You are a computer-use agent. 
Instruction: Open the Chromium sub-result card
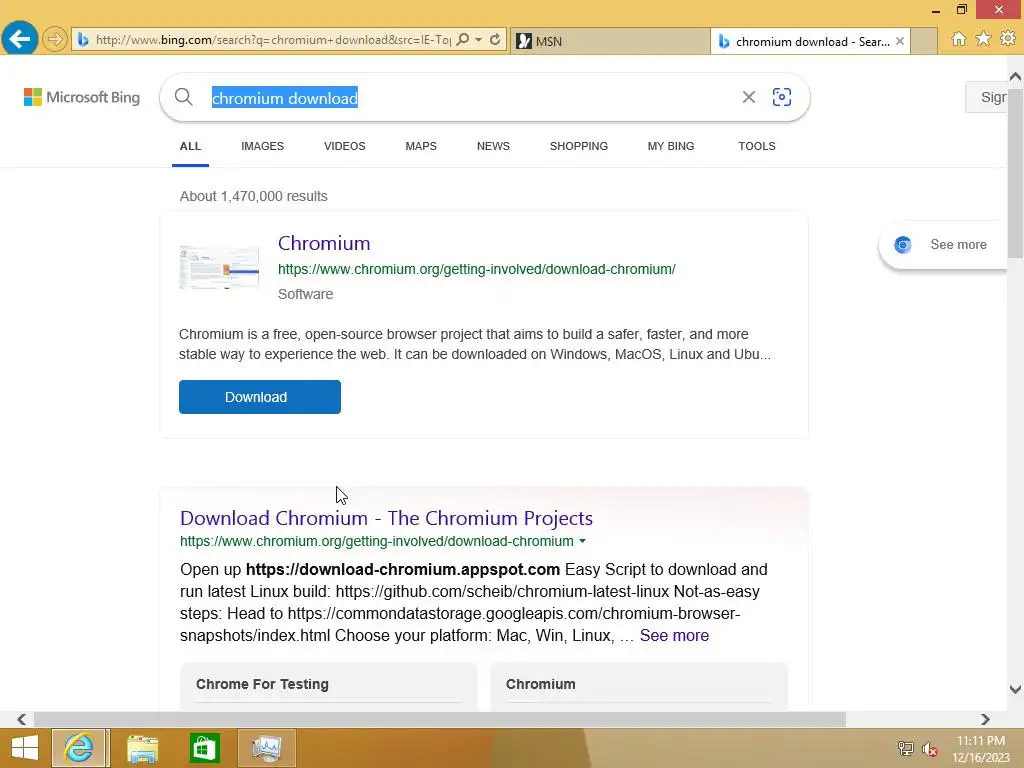[x=639, y=686]
